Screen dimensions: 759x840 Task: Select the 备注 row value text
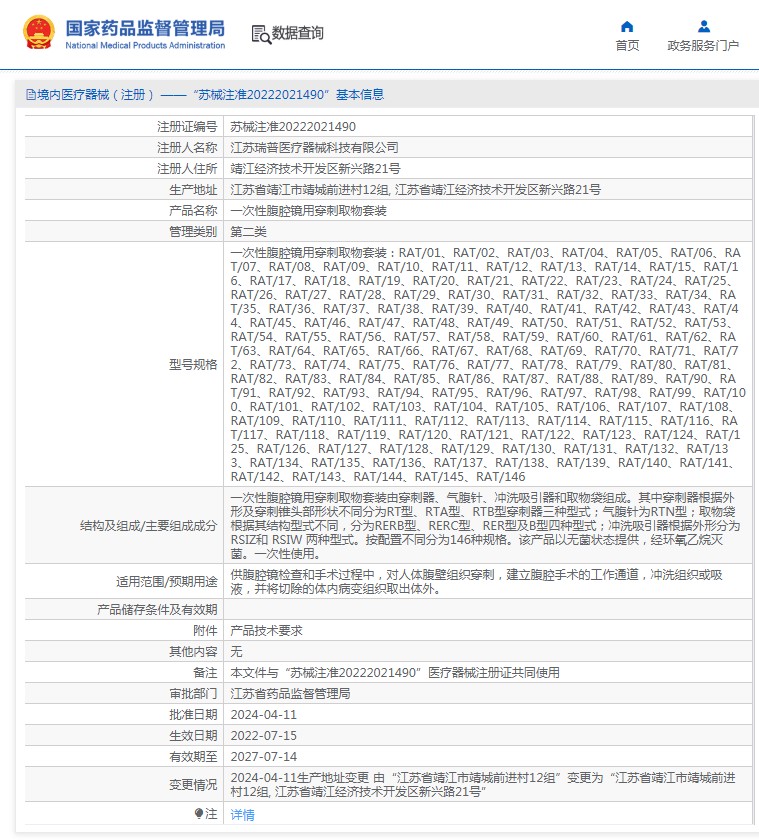[395, 672]
